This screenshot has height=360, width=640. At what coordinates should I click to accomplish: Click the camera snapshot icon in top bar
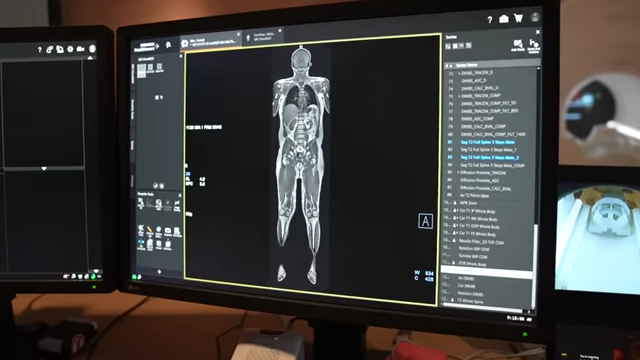(x=504, y=19)
